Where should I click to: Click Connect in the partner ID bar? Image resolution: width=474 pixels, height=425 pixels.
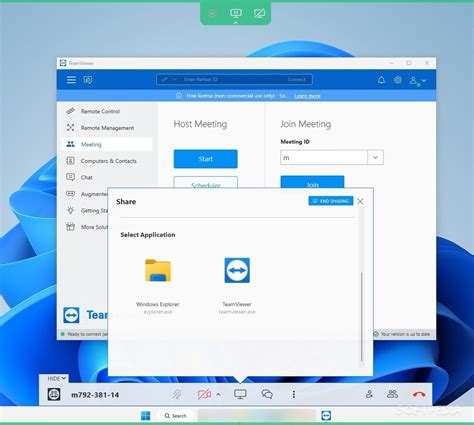point(296,79)
